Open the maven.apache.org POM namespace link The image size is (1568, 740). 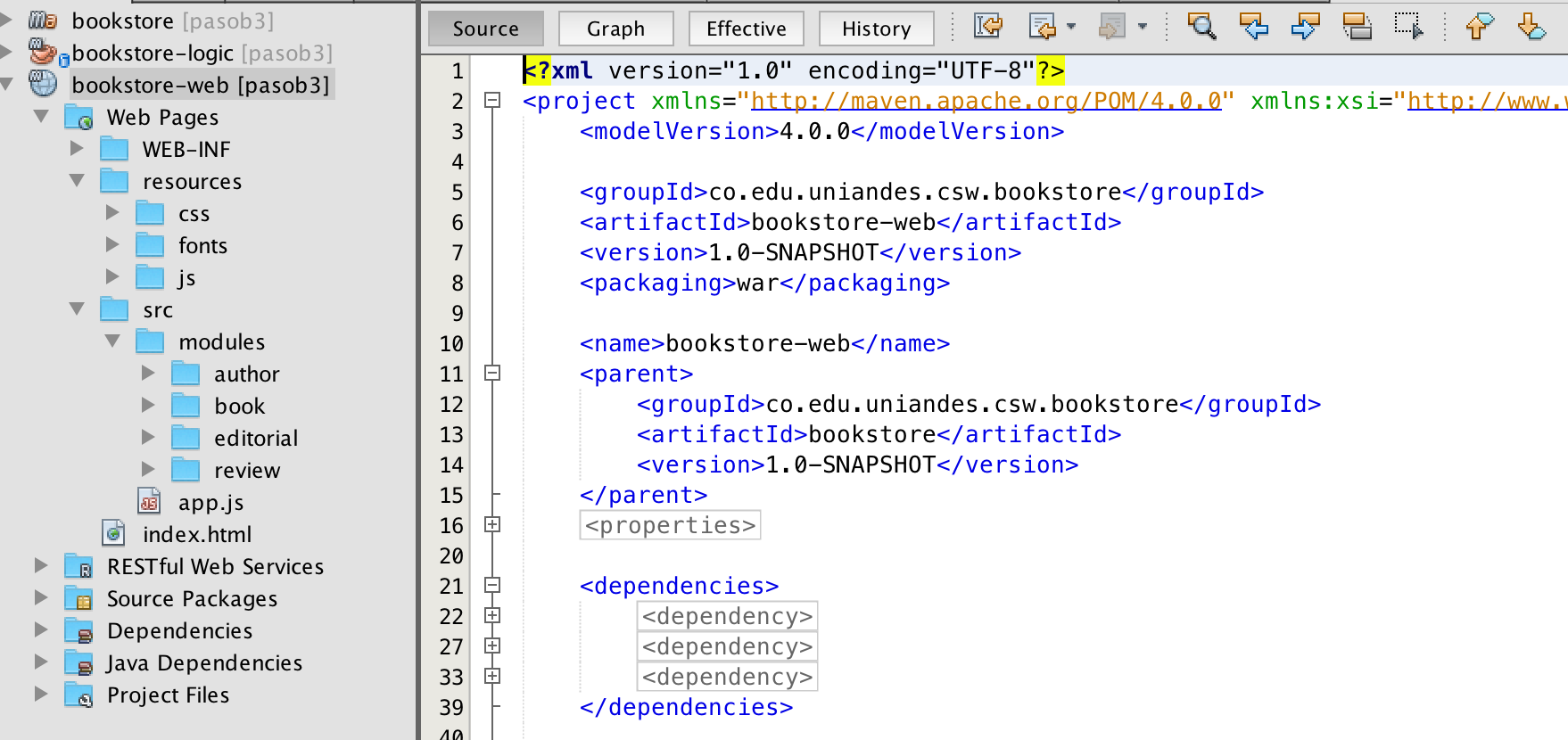[986, 101]
